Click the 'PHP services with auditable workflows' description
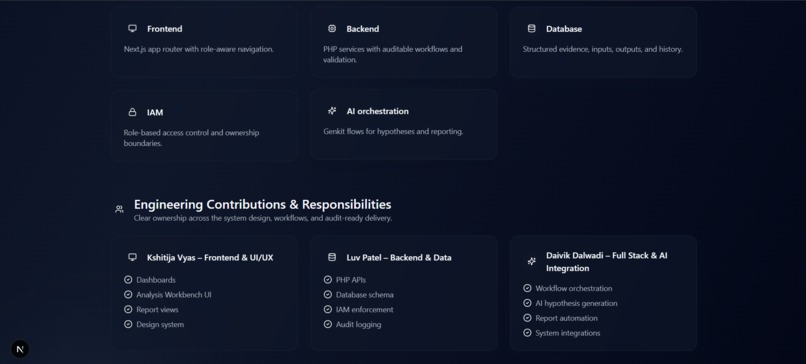Screen dimensions: 806x364 pyautogui.click(x=393, y=54)
